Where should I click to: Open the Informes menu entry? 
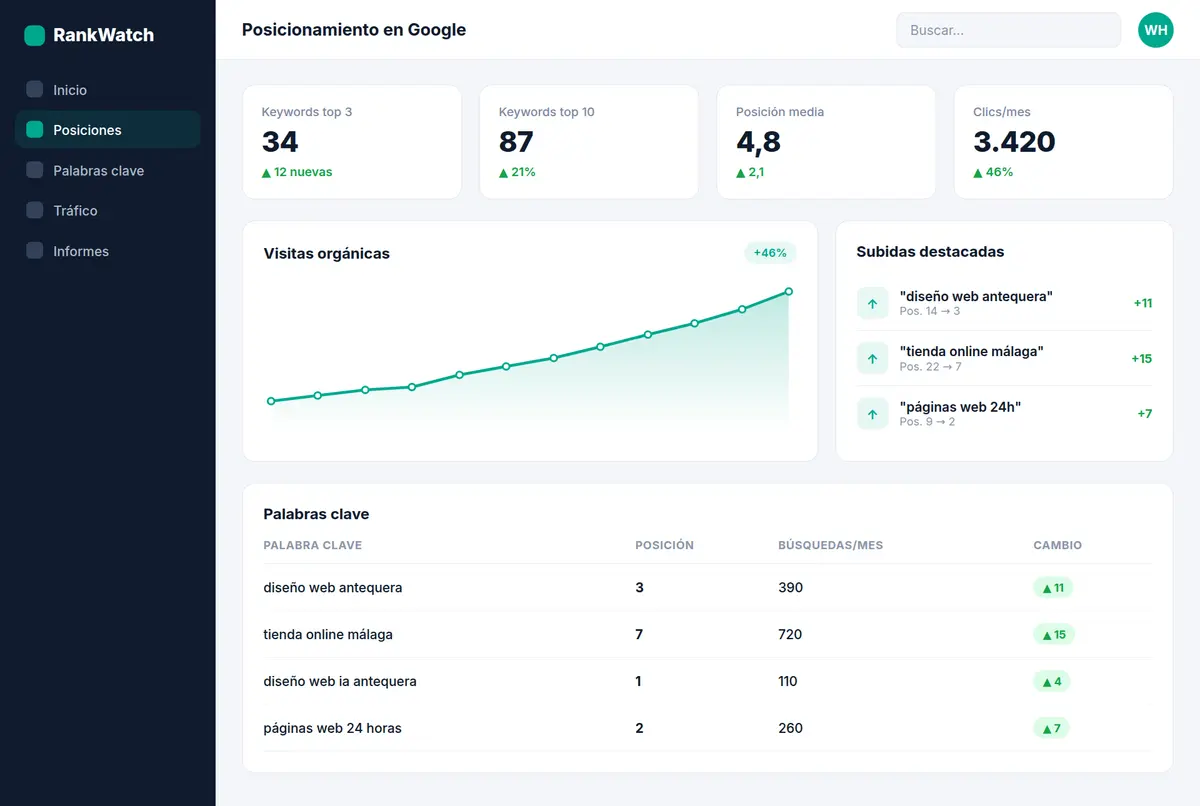[108, 251]
